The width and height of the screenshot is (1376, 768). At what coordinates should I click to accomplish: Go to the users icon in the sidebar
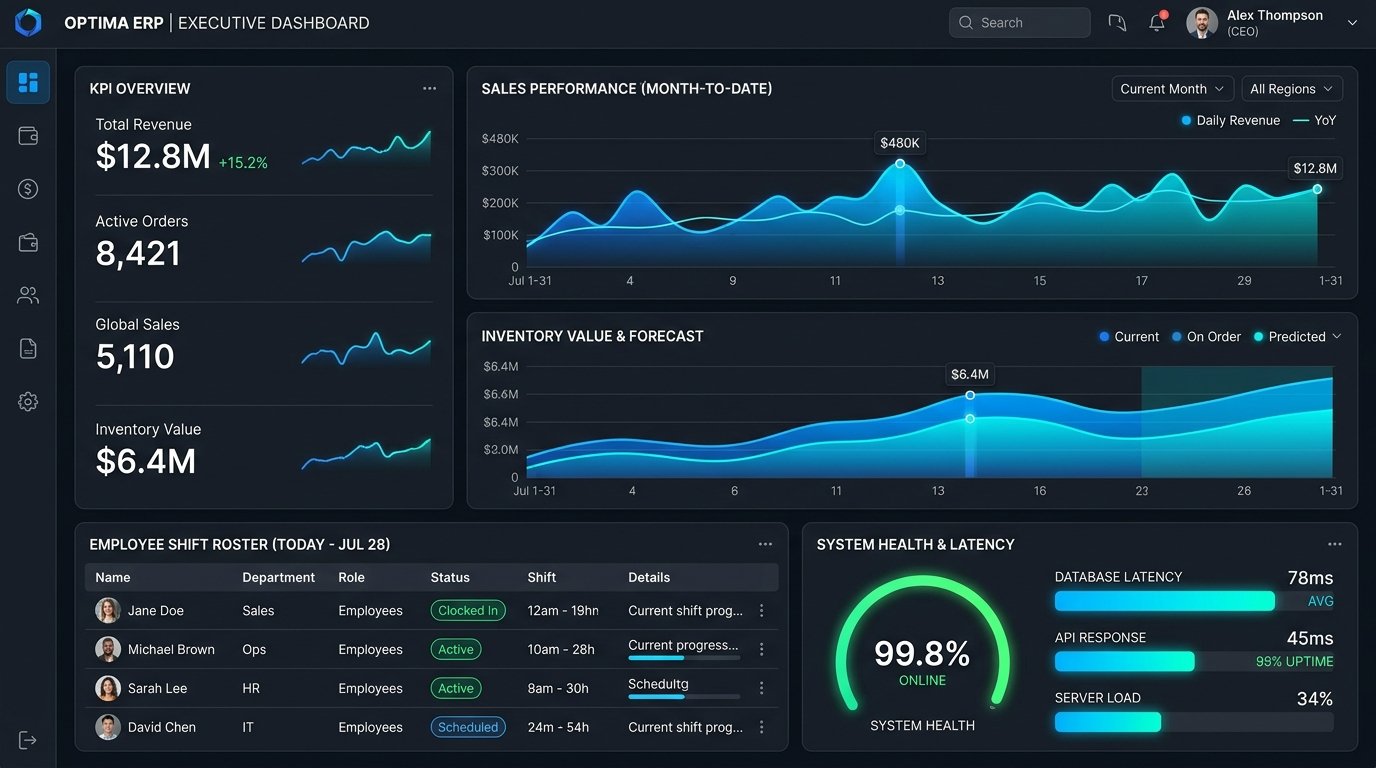(28, 295)
